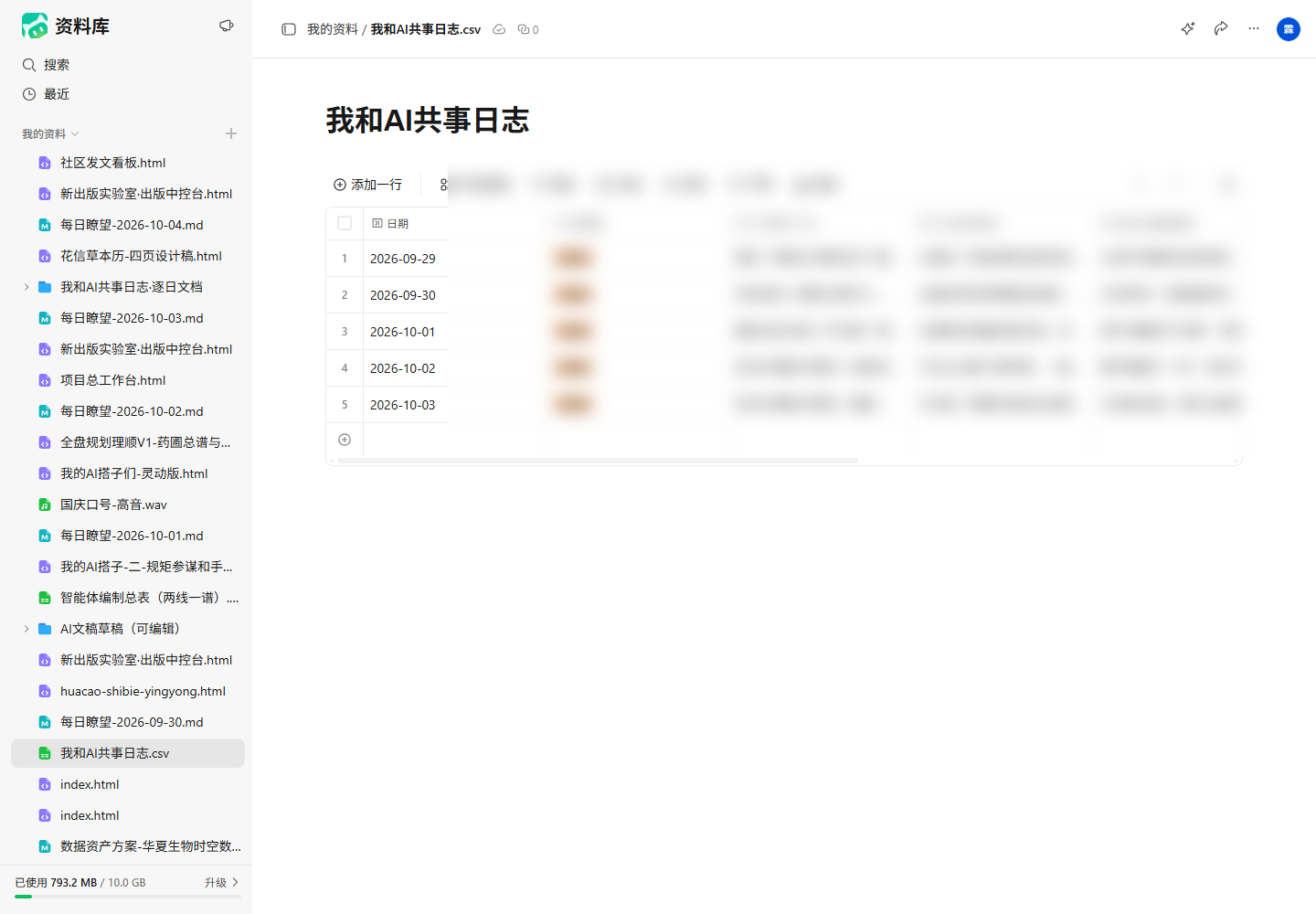Click row number 3 in table
The image size is (1316, 914).
tap(345, 332)
